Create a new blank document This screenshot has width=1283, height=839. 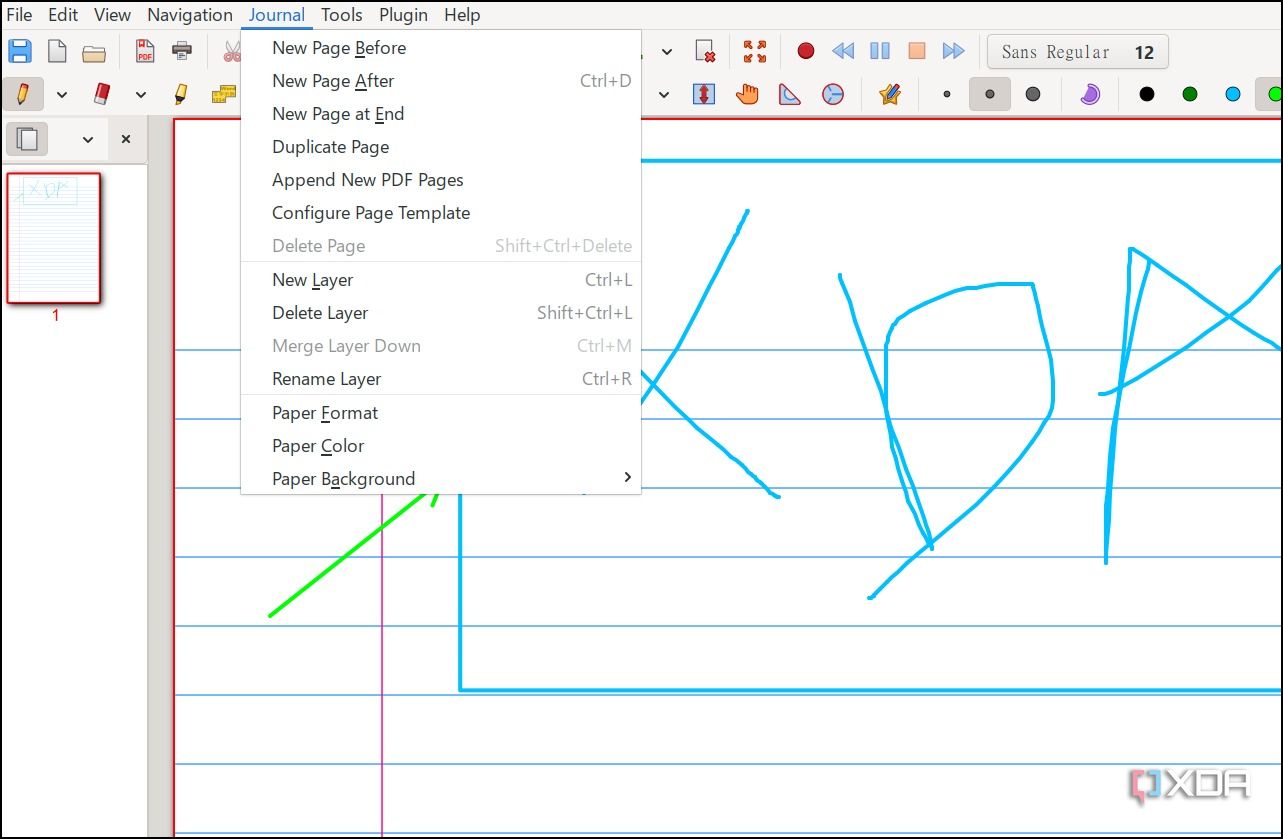pyautogui.click(x=57, y=51)
